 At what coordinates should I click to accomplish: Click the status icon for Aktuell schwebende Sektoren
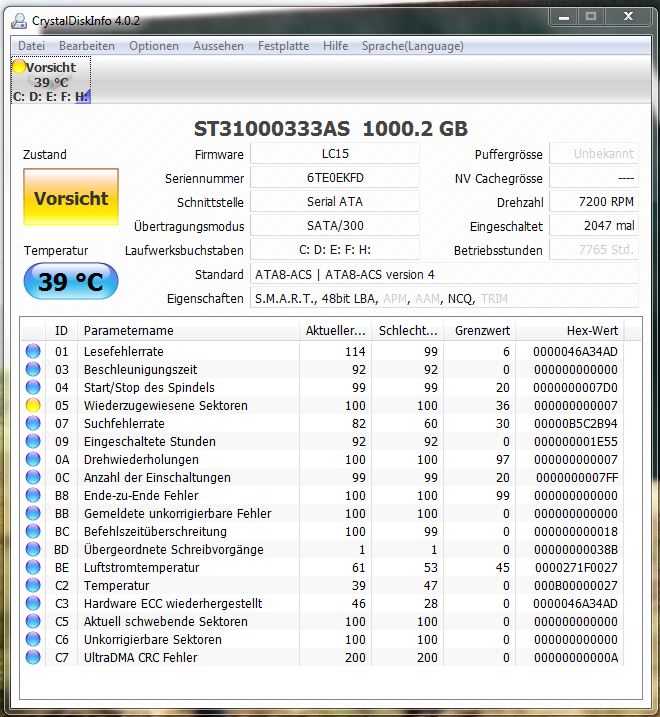[33, 621]
